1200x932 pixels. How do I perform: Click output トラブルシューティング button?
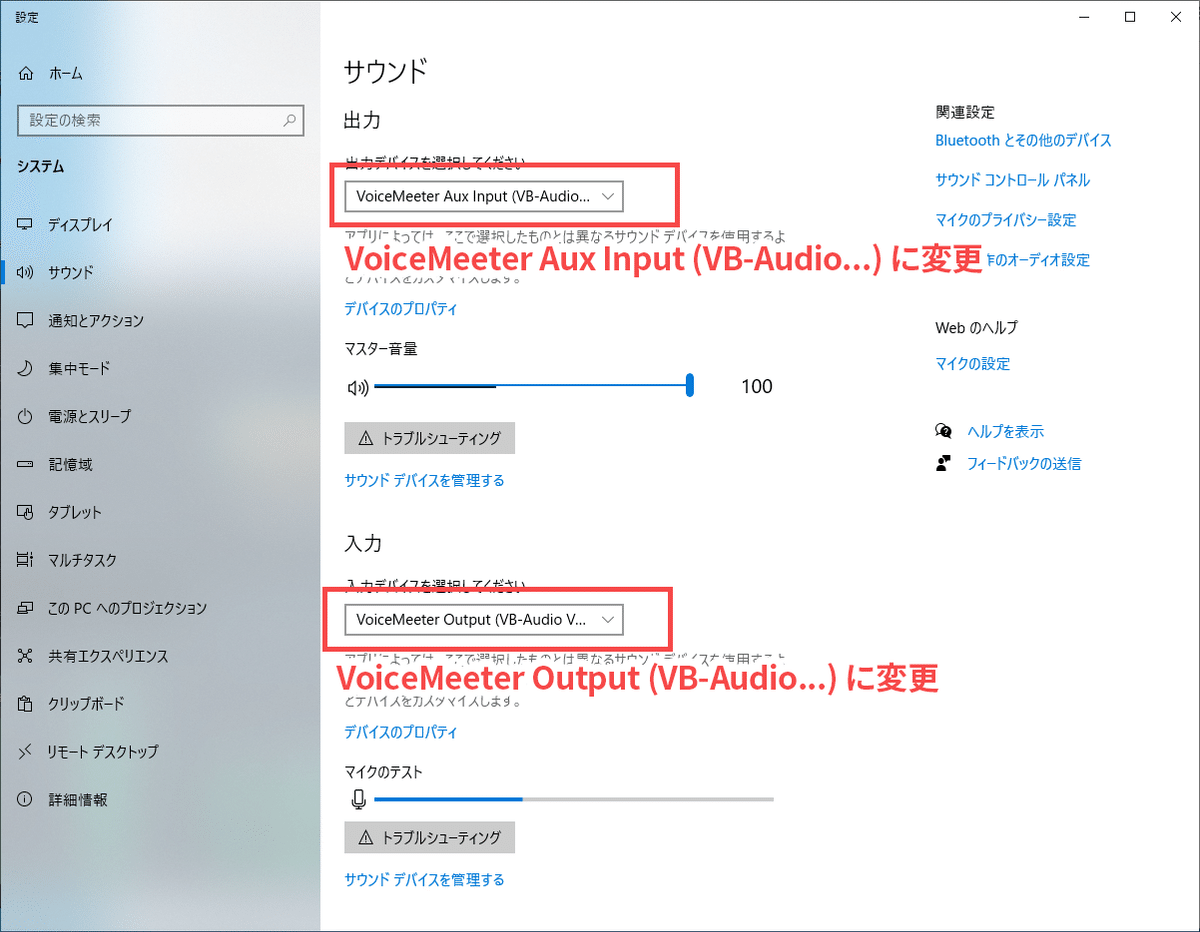pos(429,438)
